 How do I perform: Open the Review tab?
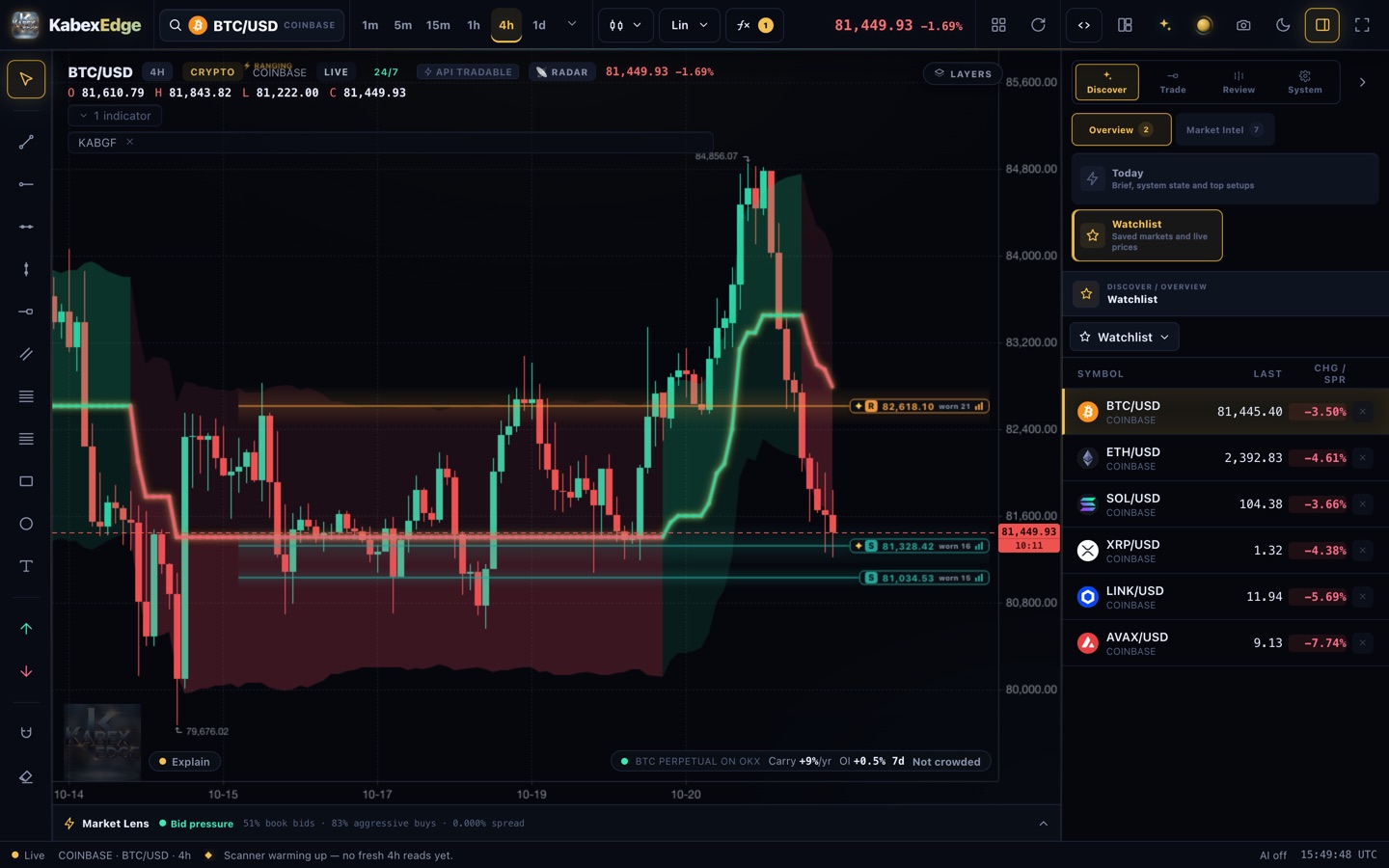click(x=1239, y=82)
